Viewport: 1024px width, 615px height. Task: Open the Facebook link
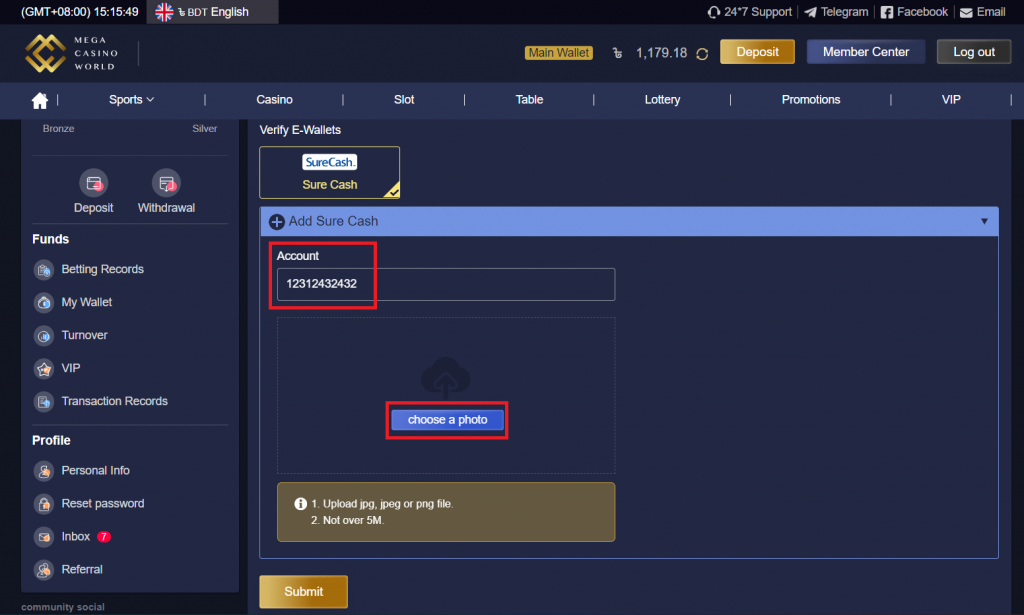(x=922, y=12)
